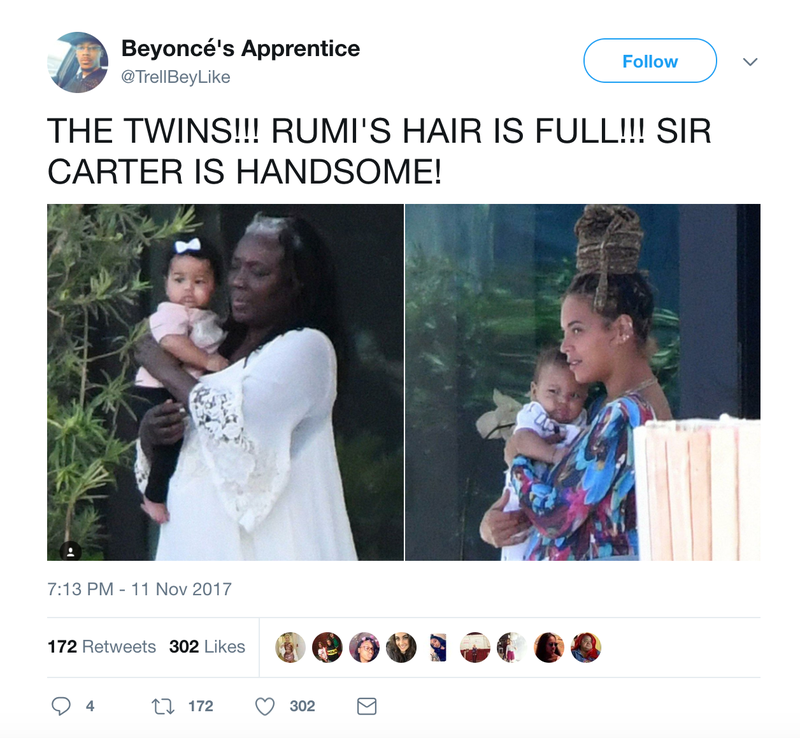Click the reply speech bubble icon
Screen dimensions: 800x738
click(x=61, y=706)
